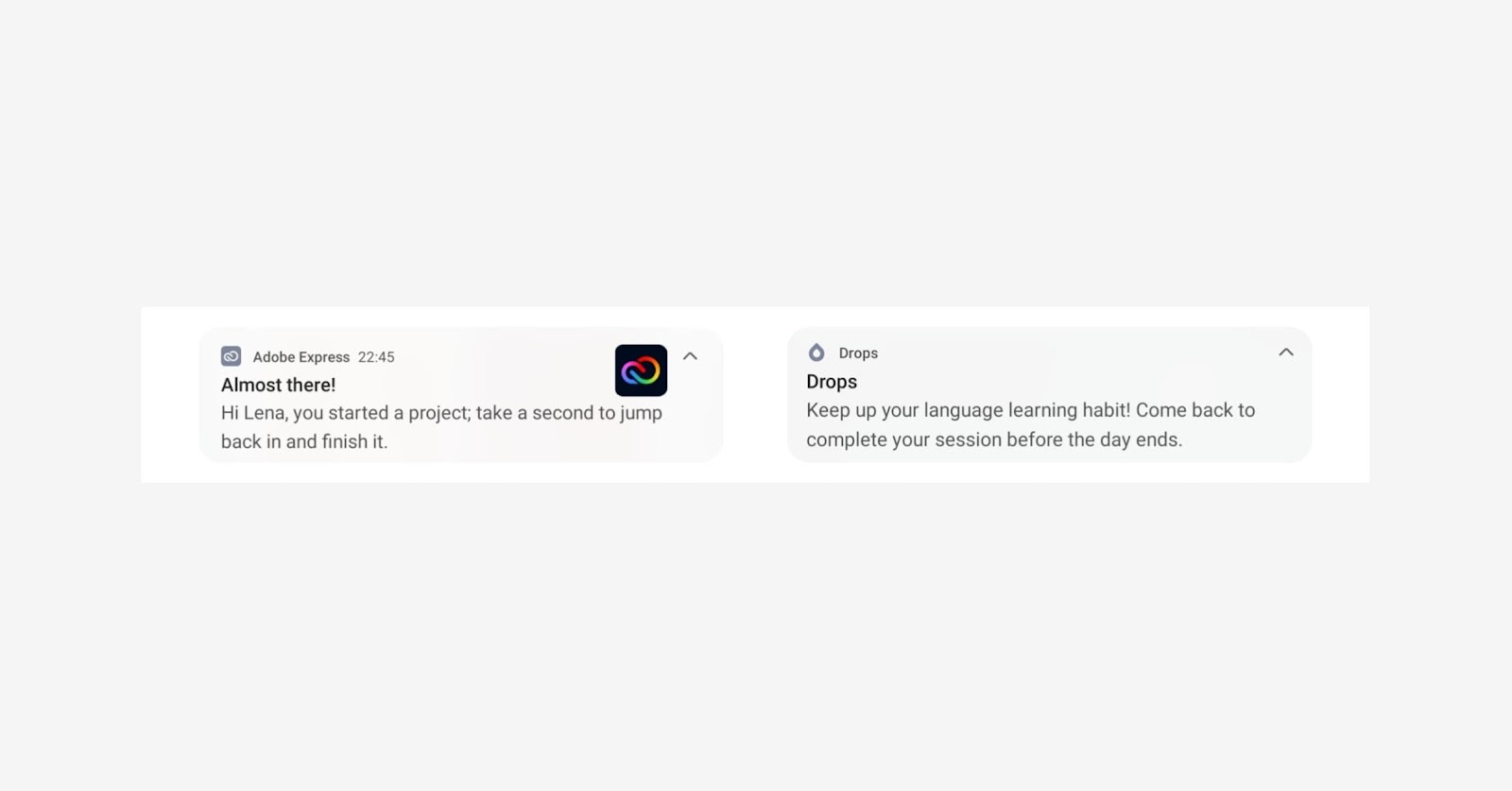The image size is (1512, 791).
Task: Click the Adobe Express small app icon
Action: (231, 356)
